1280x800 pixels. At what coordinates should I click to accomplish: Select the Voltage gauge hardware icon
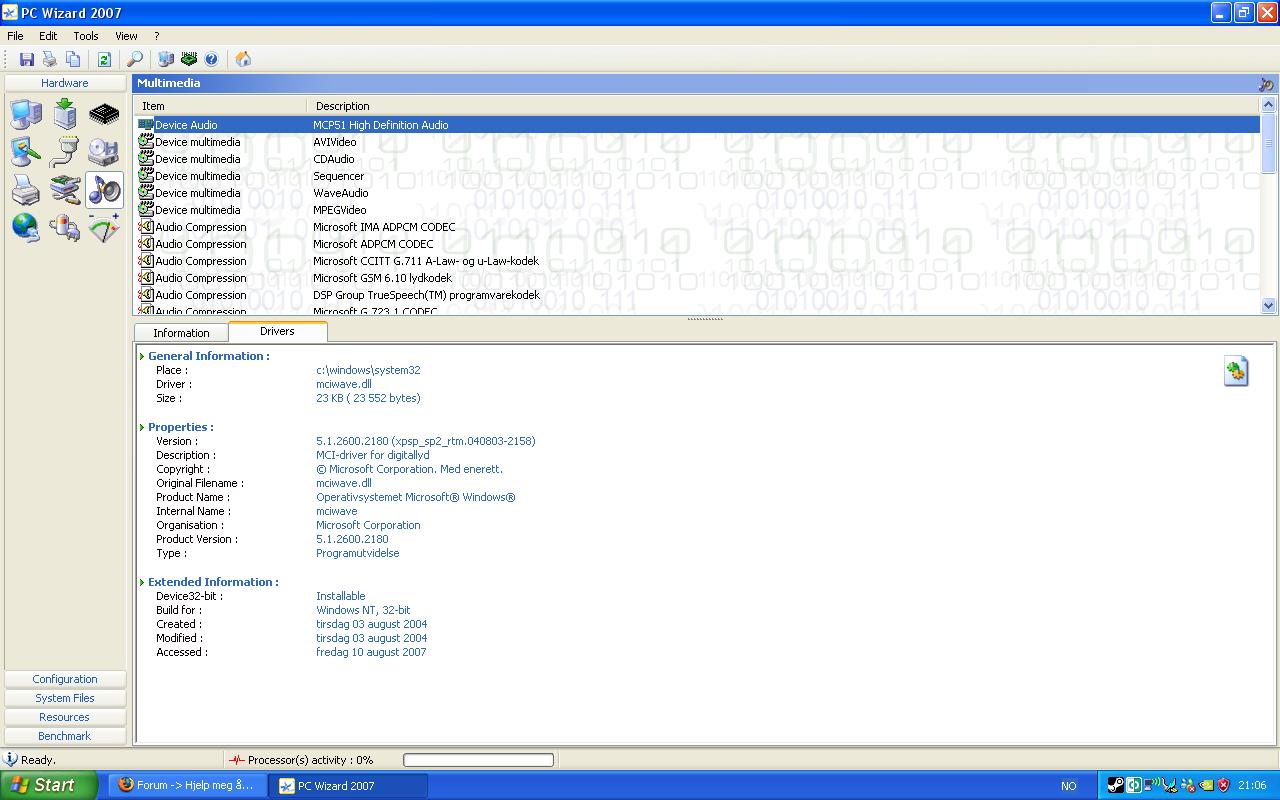(x=104, y=227)
